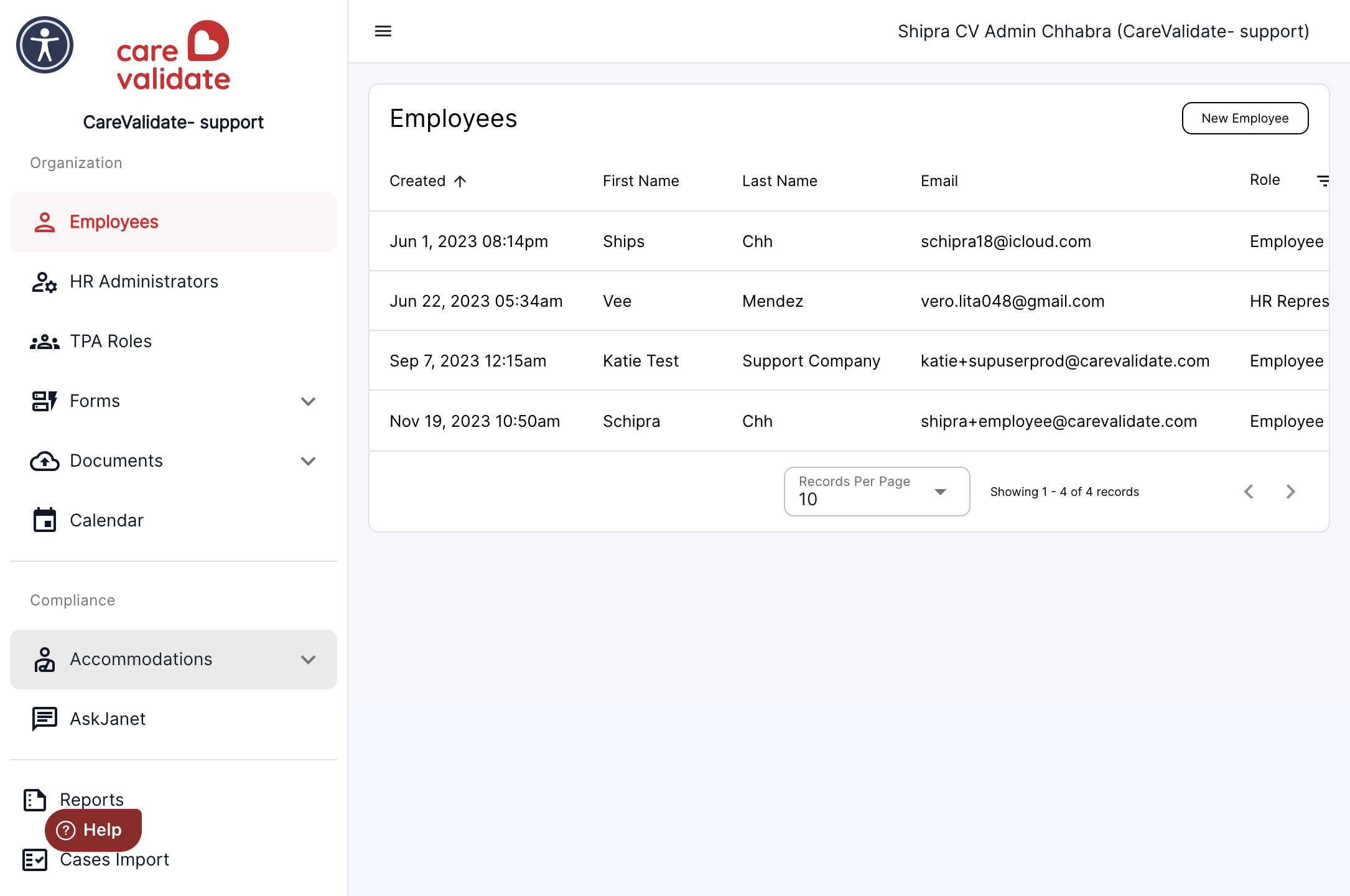Open TPA Roles menu item

click(174, 342)
